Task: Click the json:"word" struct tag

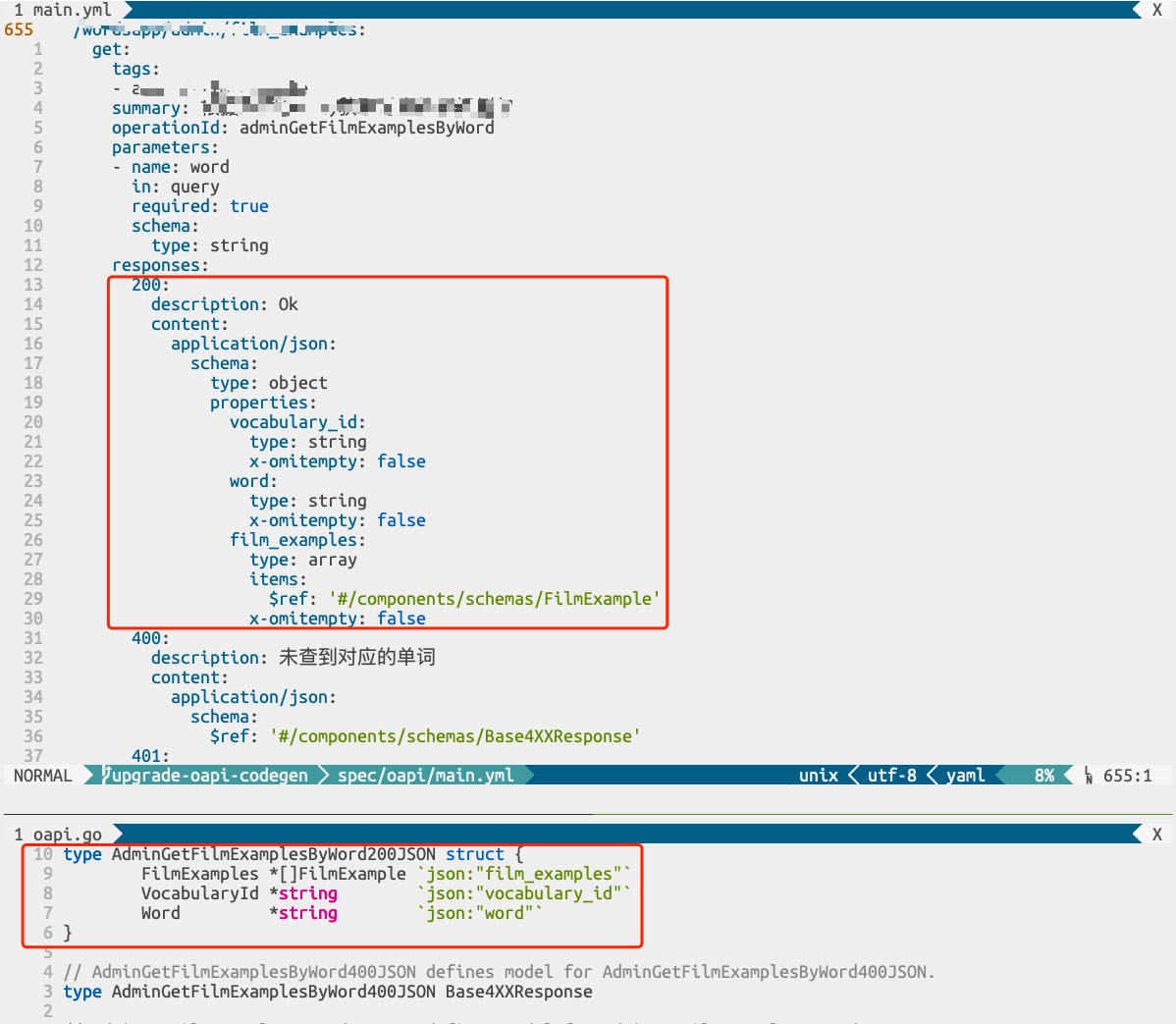Action: click(480, 913)
